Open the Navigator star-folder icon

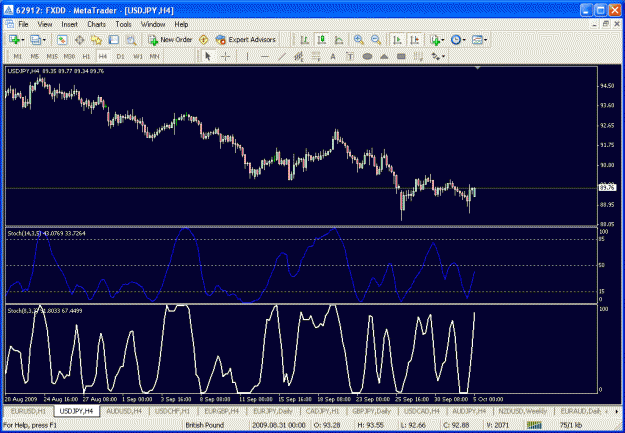96,40
